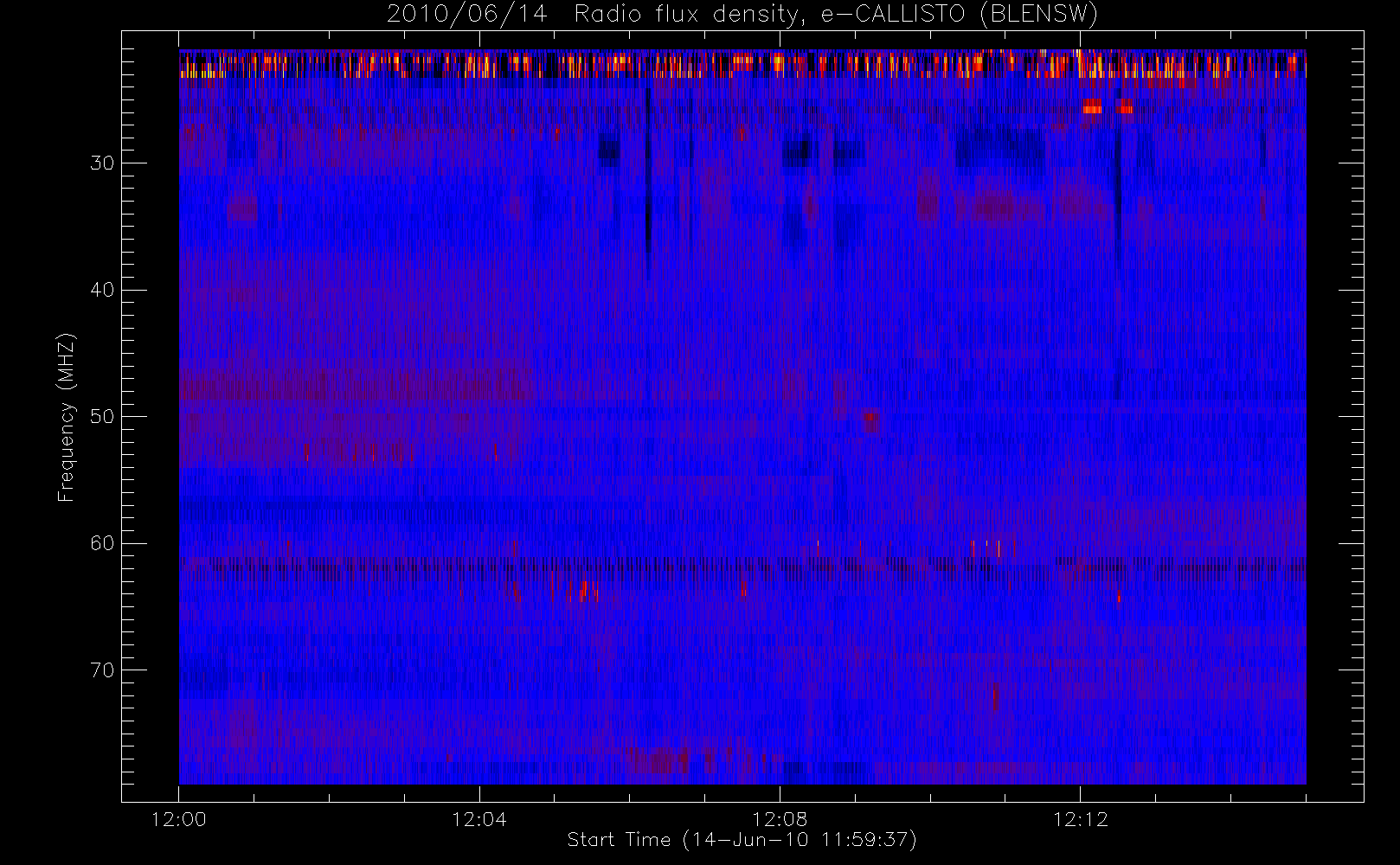Click the 60 frequency tick label
The height and width of the screenshot is (865, 1400).
pos(102,543)
